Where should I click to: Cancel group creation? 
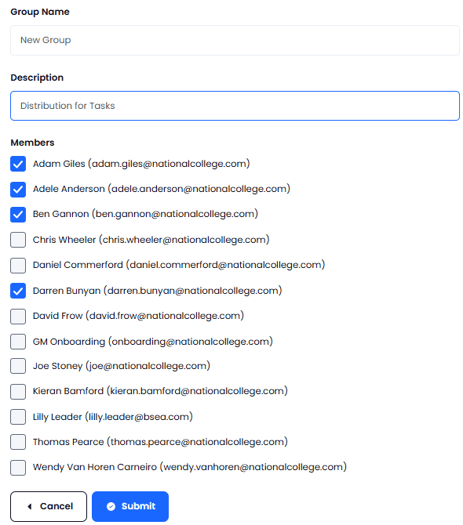(49, 506)
